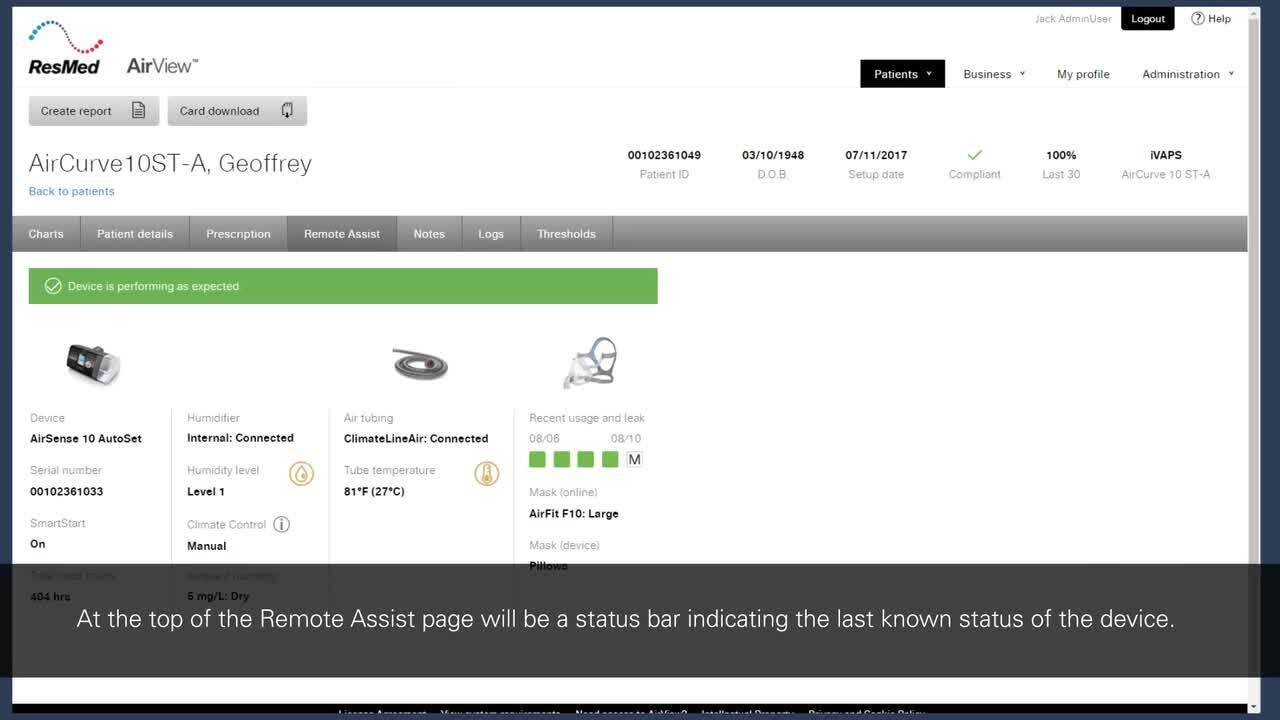1280x720 pixels.
Task: Expand the Patients dropdown menu
Action: [x=902, y=74]
